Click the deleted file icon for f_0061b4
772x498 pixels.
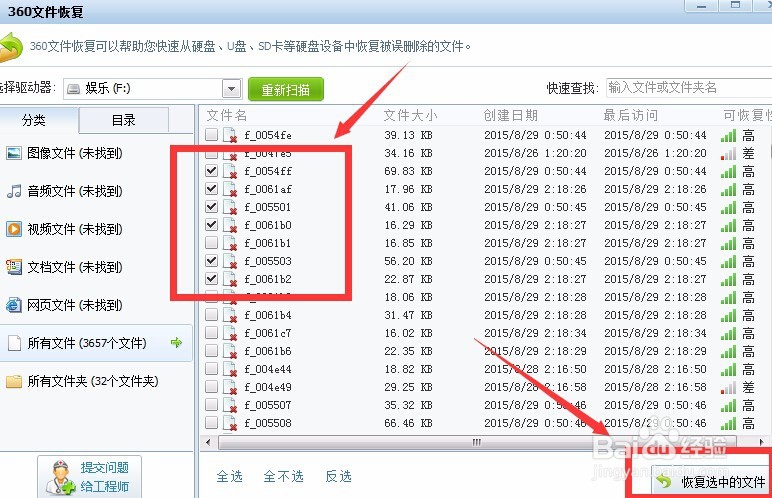coord(230,315)
